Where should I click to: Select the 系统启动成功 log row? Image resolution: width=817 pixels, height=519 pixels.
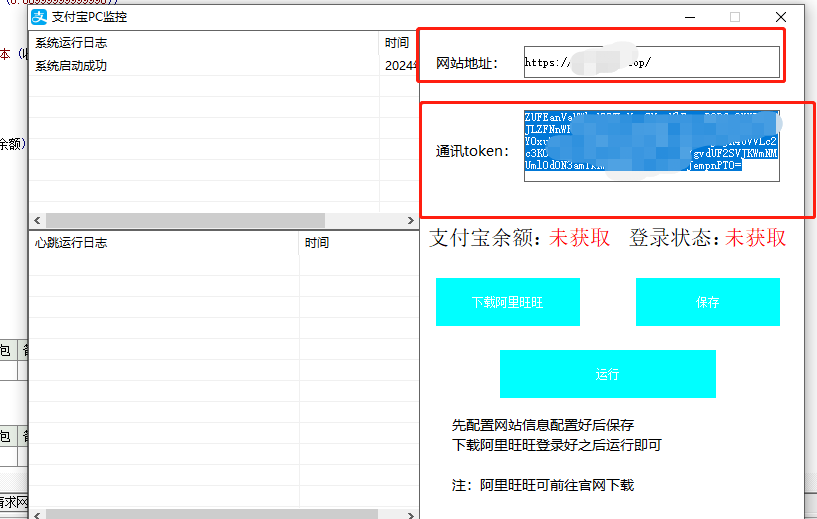[x=224, y=66]
